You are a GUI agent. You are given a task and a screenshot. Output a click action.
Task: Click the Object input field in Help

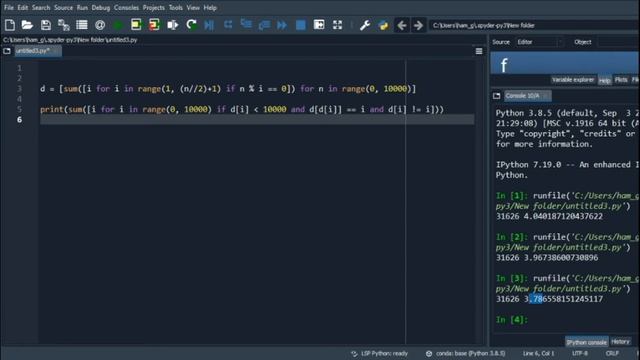(x=619, y=42)
